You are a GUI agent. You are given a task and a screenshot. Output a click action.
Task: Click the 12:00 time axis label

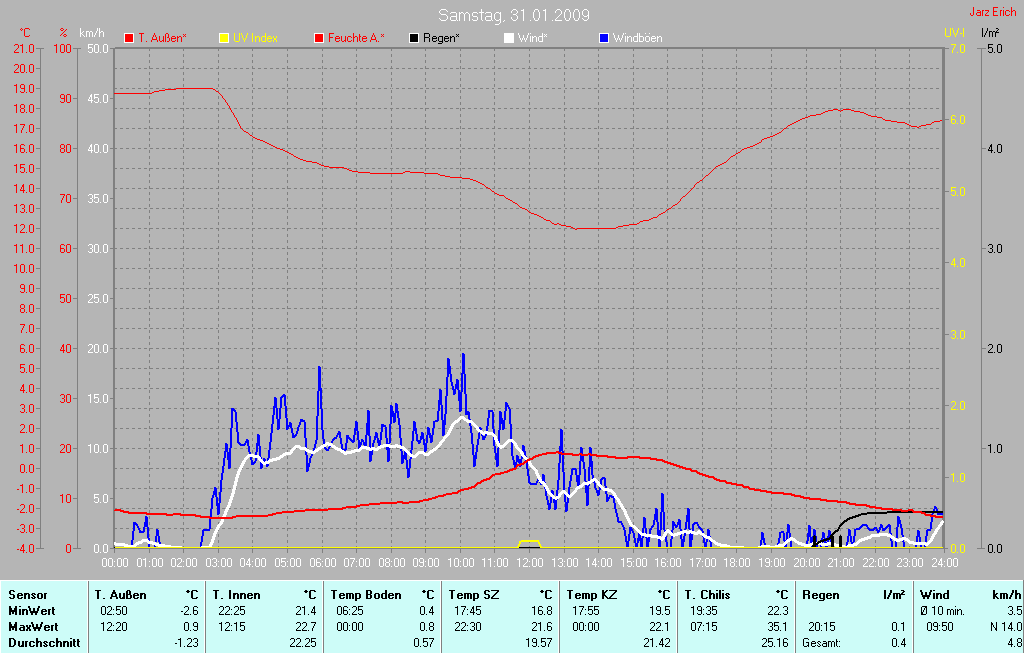point(529,563)
